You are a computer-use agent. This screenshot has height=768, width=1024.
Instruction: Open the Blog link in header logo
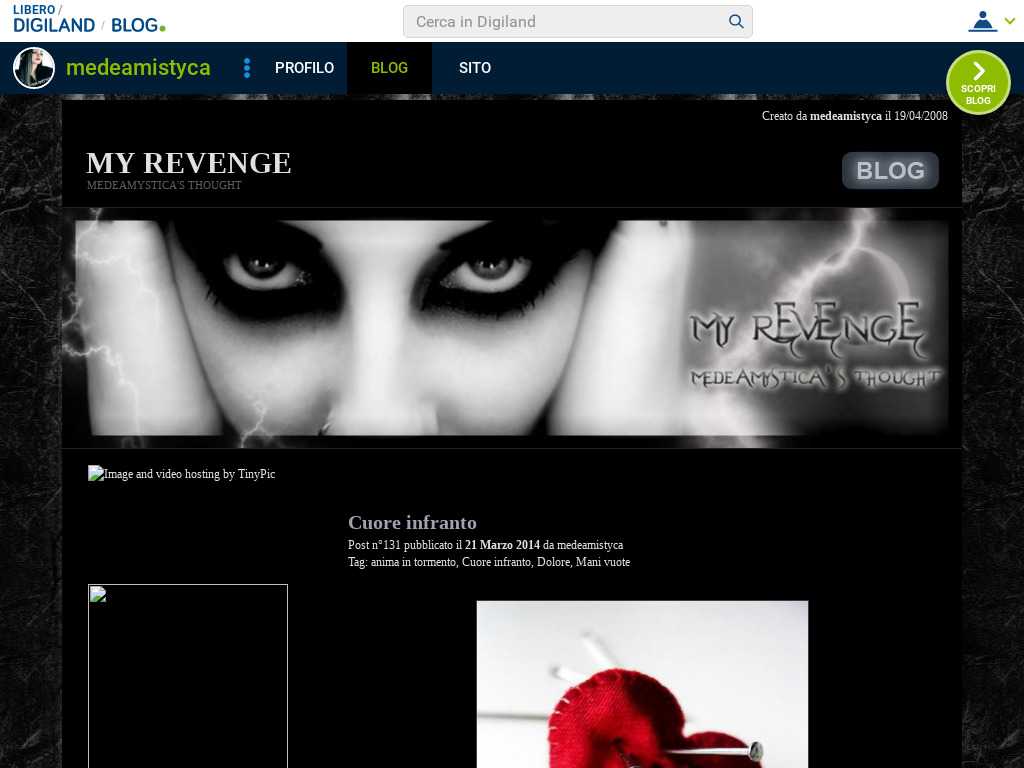[137, 25]
